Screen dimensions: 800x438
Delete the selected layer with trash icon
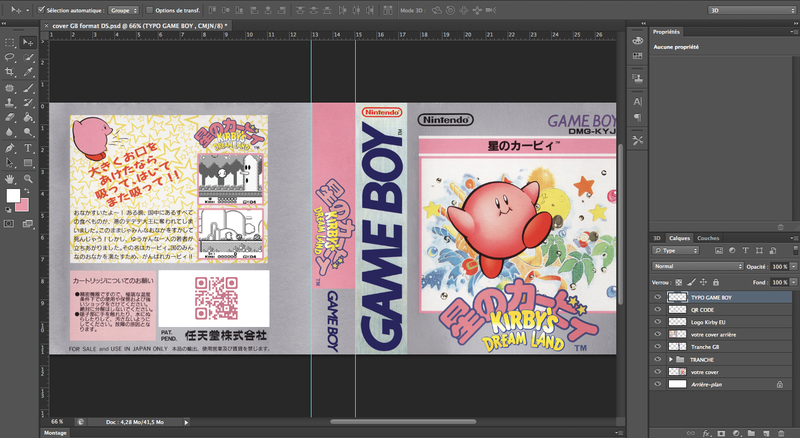(x=781, y=433)
